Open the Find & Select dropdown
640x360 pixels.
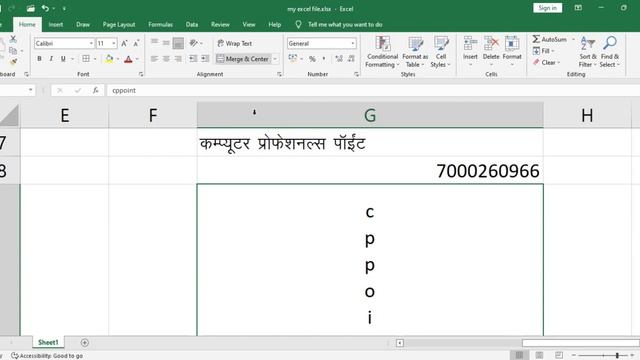click(x=610, y=52)
